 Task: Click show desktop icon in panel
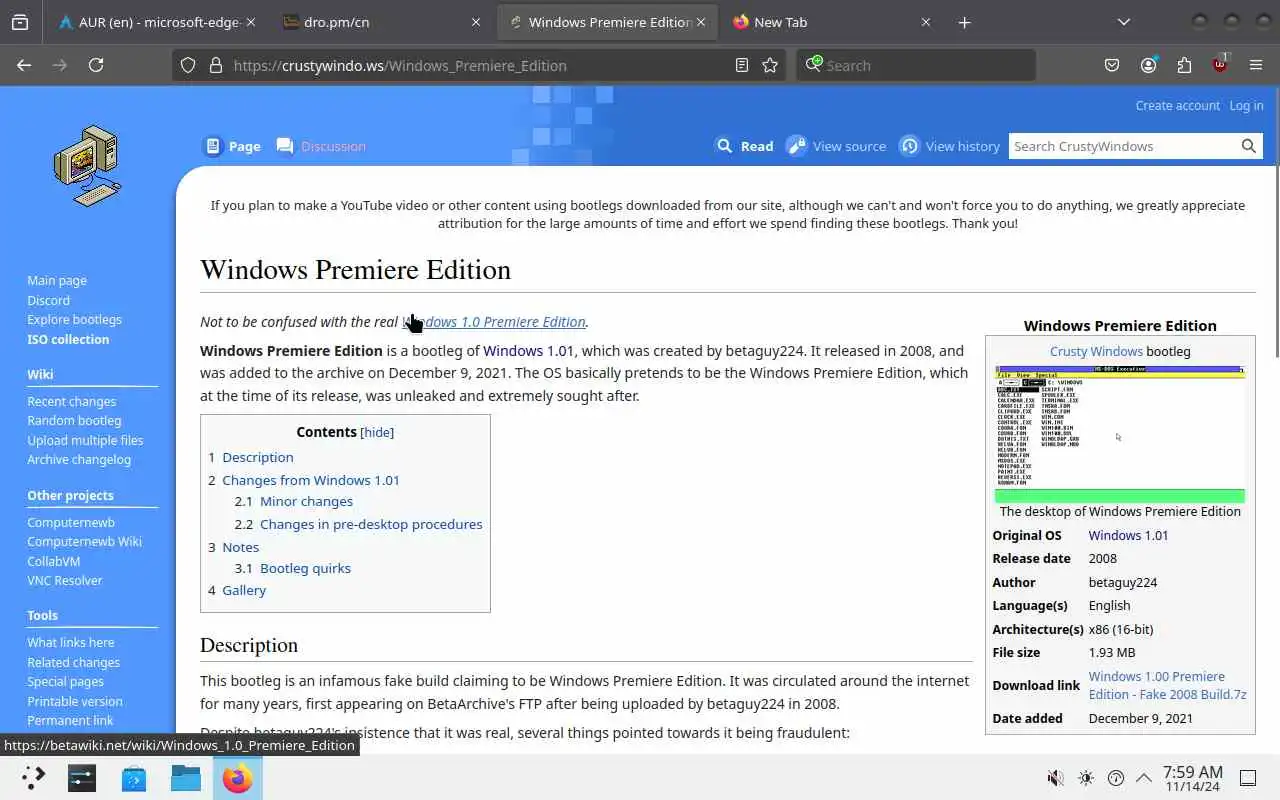pyautogui.click(x=1248, y=778)
